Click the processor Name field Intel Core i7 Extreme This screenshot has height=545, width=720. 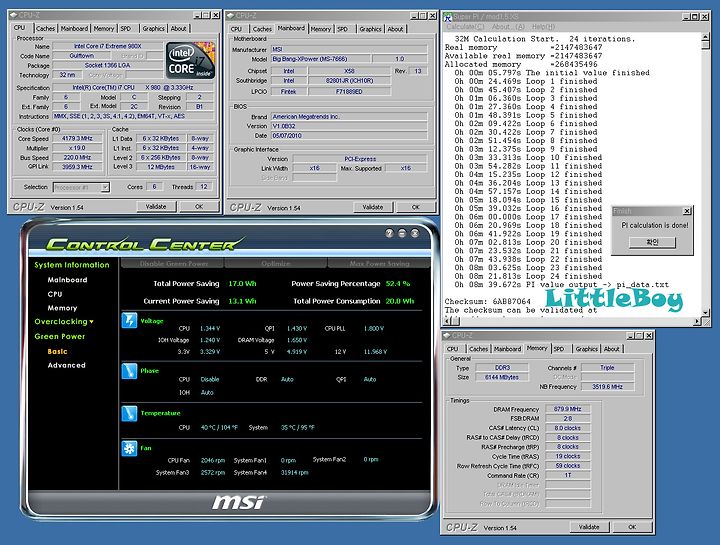point(108,46)
